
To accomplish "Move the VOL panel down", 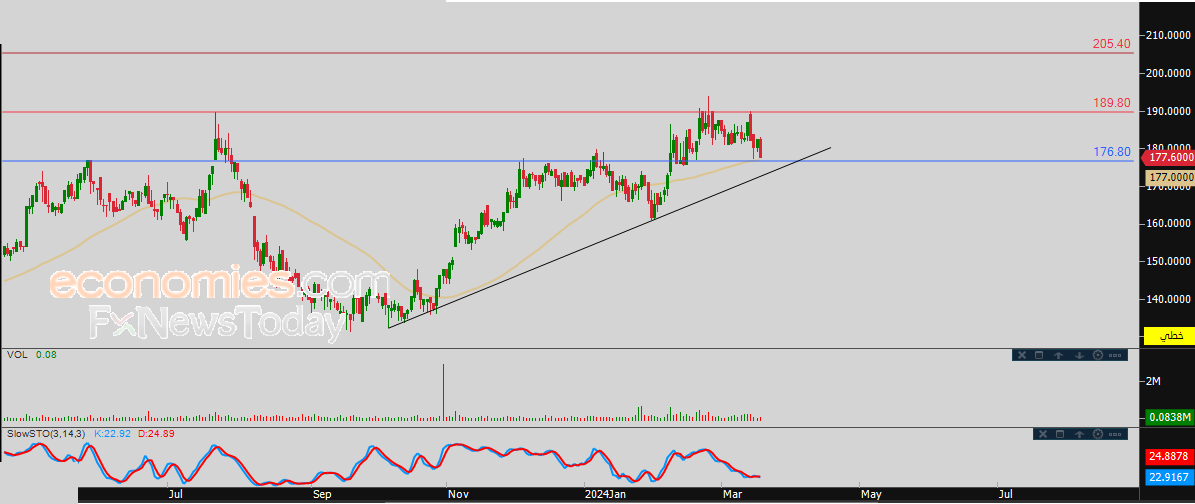I will point(1079,355).
